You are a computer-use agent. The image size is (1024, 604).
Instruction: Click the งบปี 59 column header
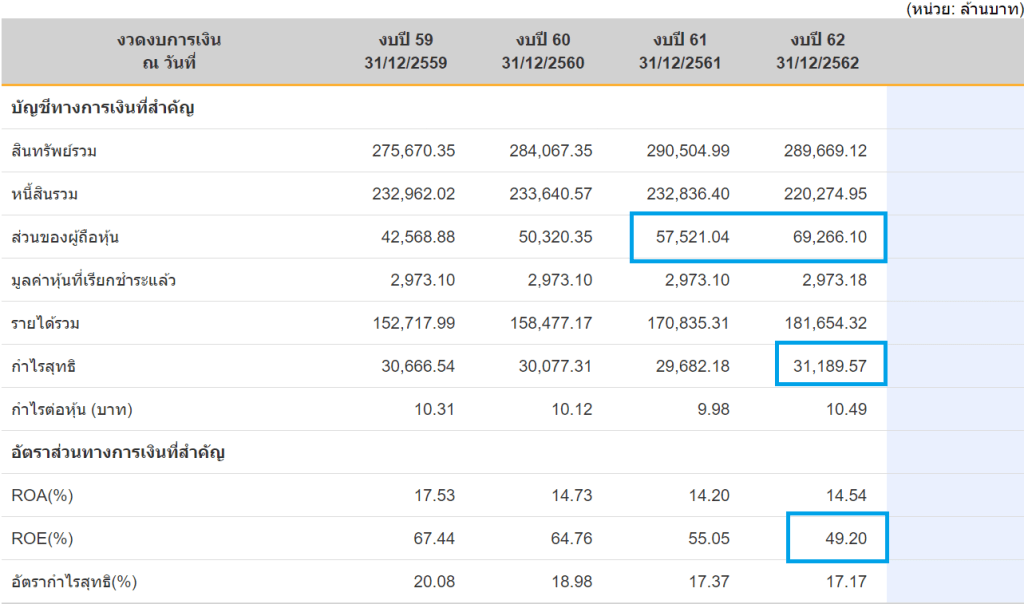[405, 51]
